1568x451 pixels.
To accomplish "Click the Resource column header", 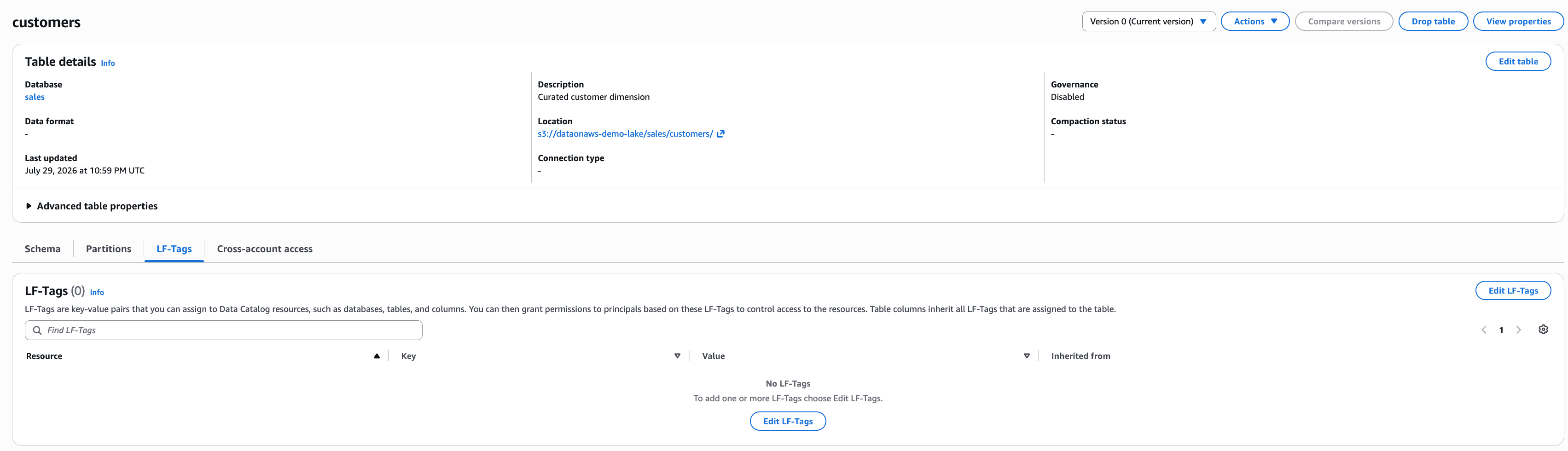I will coord(45,356).
